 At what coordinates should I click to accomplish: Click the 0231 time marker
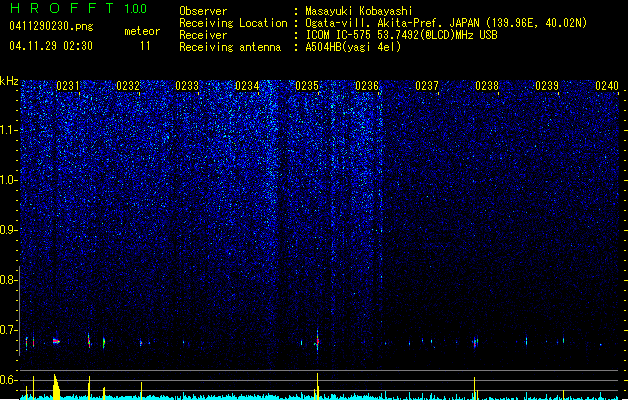tap(67, 85)
